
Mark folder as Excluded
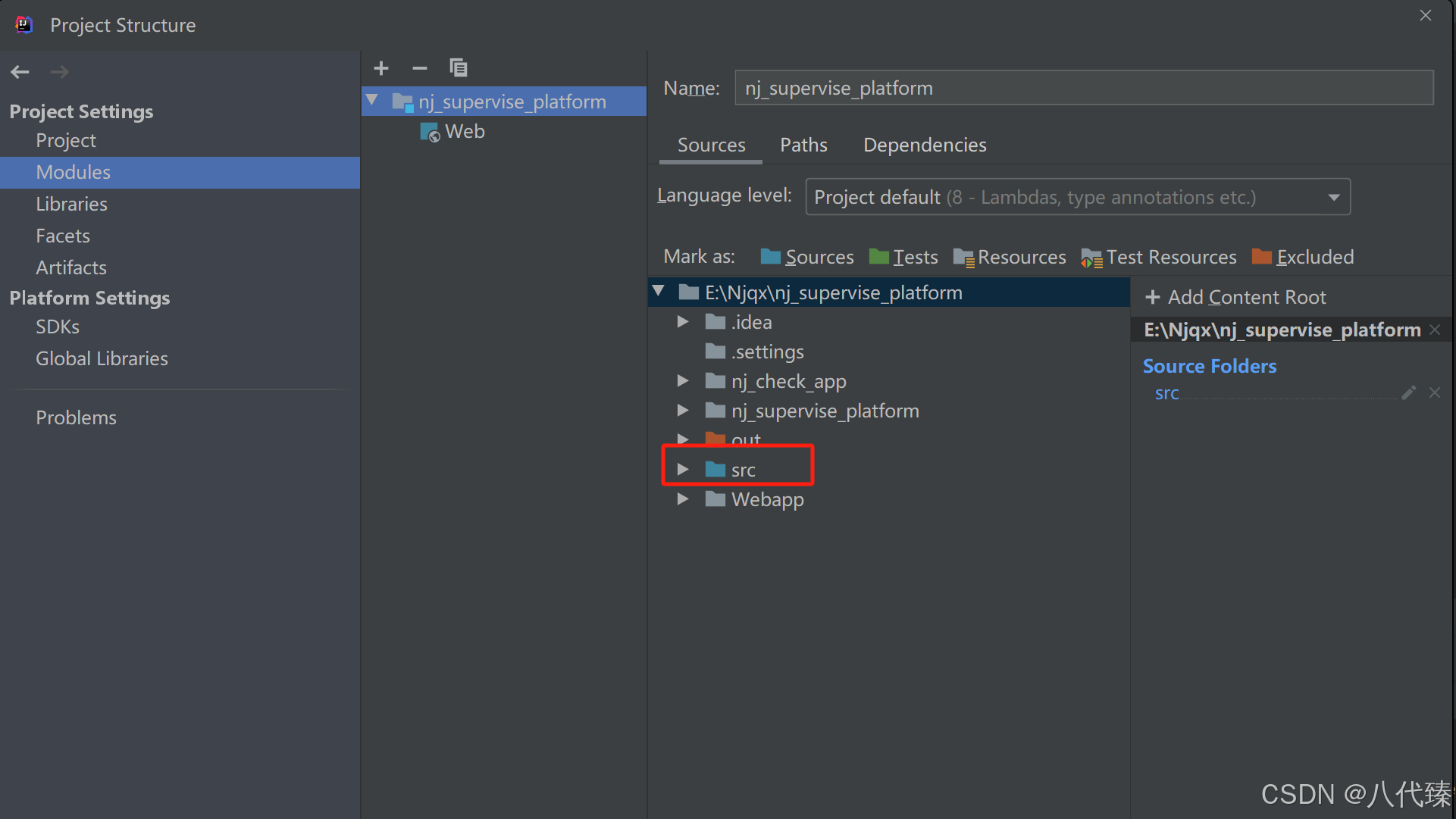coord(1303,257)
